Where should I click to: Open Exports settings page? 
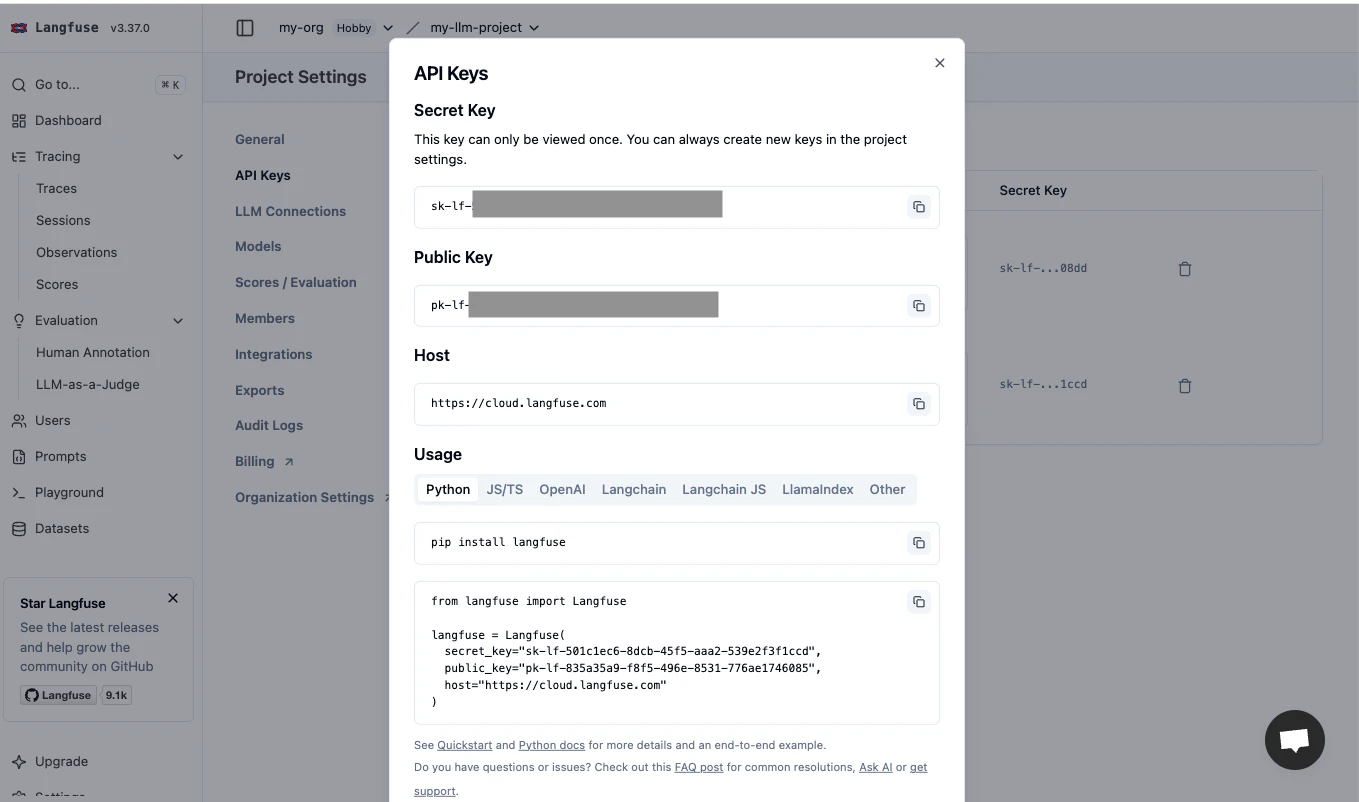(x=260, y=391)
